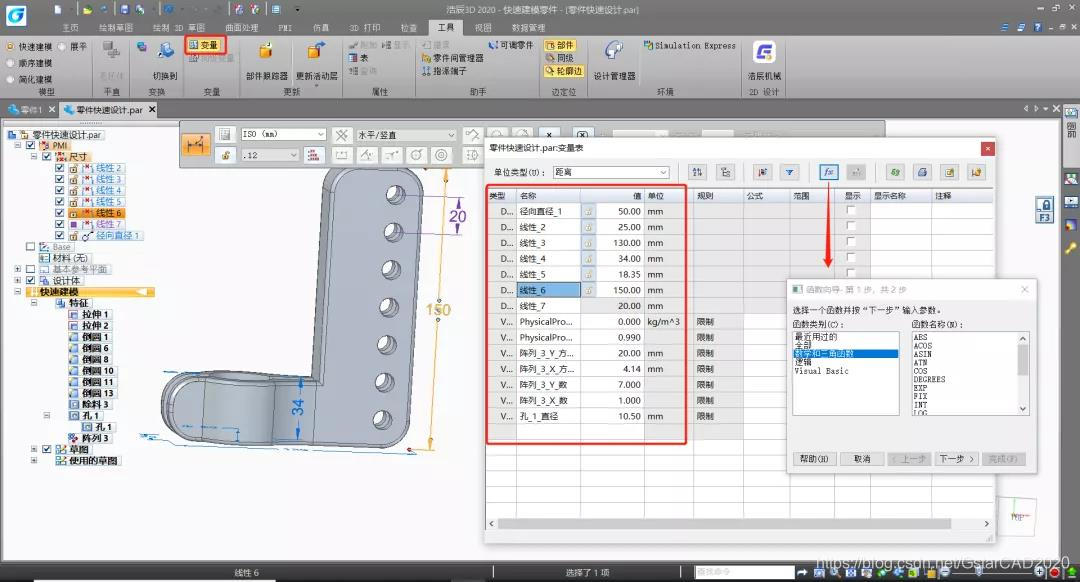
Task: Click the print icon in variable table toolbar
Action: pos(922,172)
